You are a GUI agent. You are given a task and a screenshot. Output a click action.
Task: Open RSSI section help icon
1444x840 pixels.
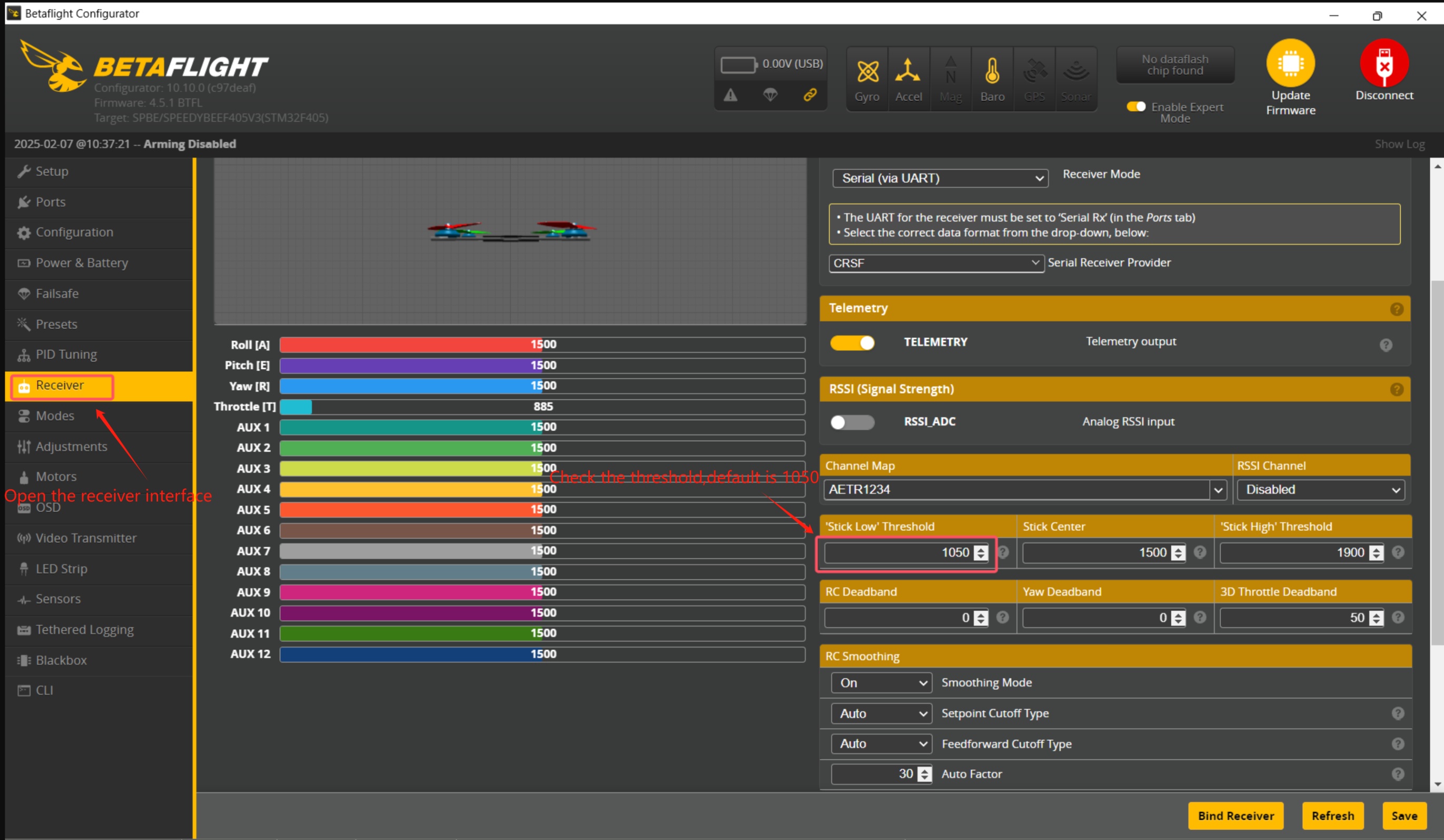[1397, 390]
